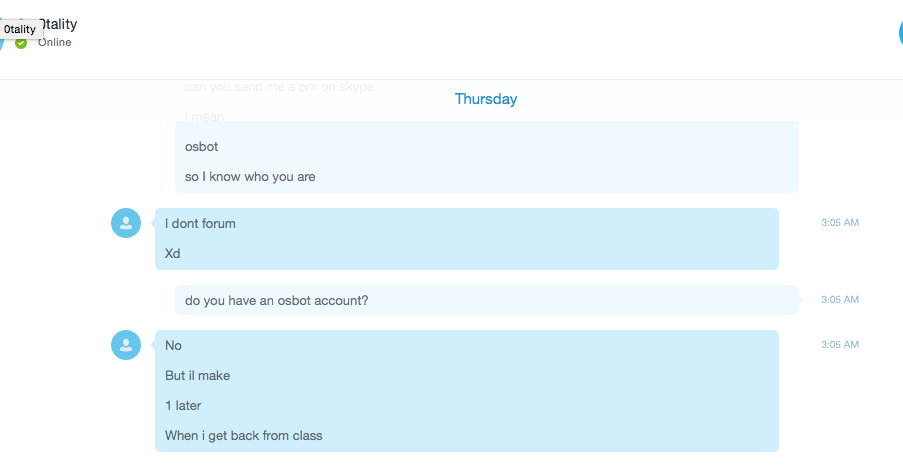Click timestamp beside "I dont forum" message
The height and width of the screenshot is (466, 903).
tap(840, 222)
